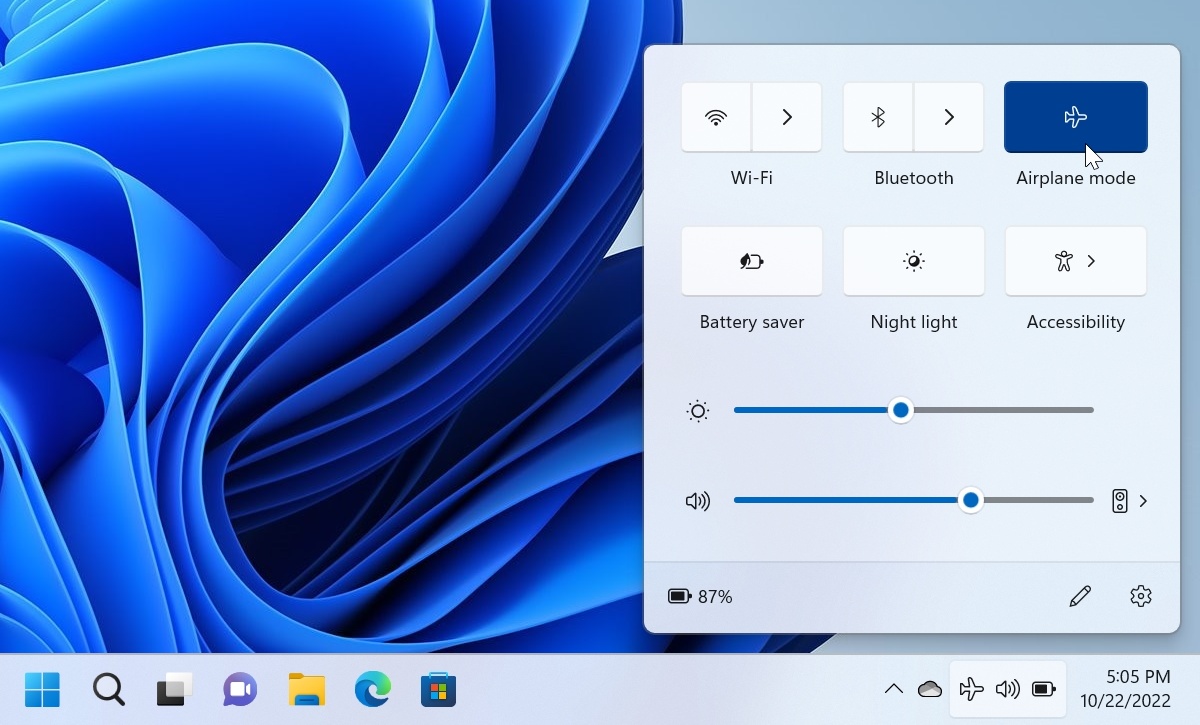
Task: Toggle the Bluetooth icon button
Action: click(878, 117)
